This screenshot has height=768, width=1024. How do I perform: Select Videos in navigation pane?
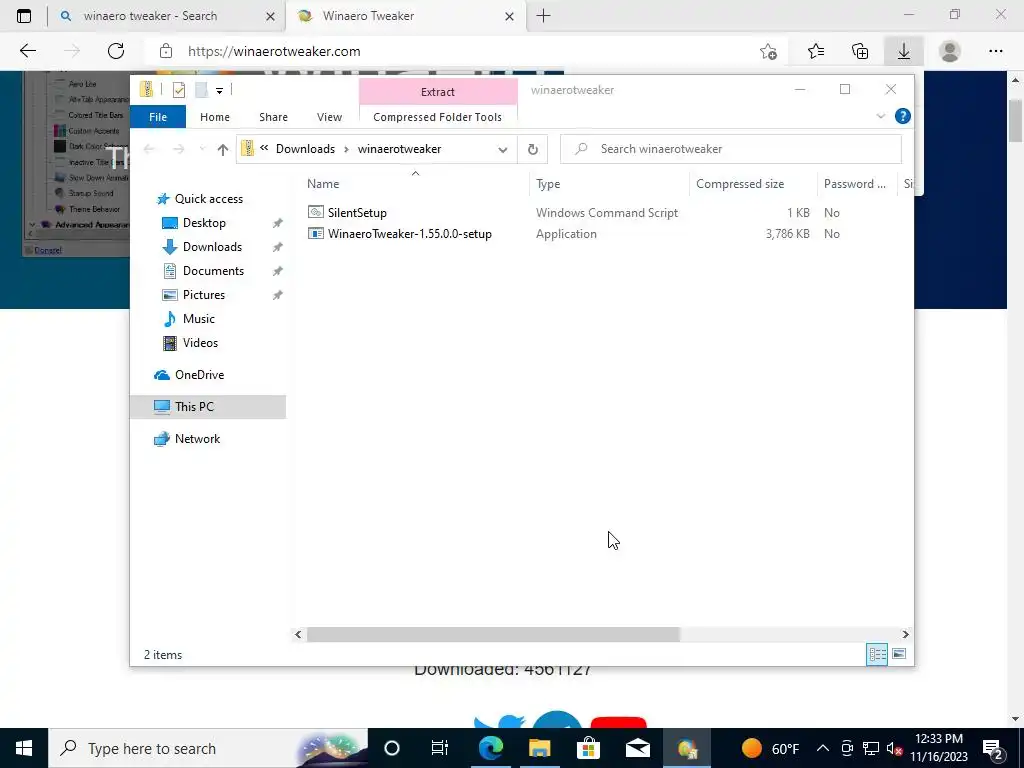tap(200, 343)
